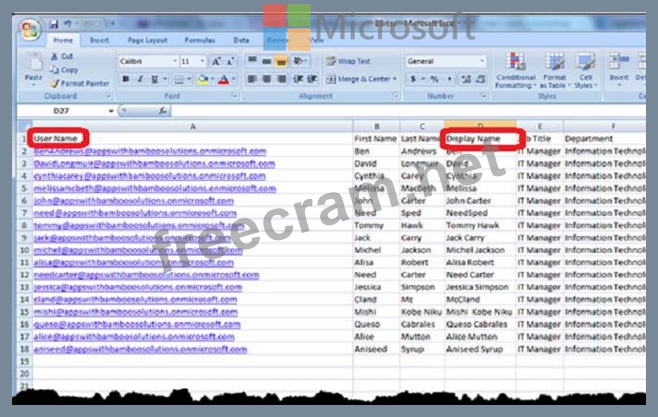Align text right
The width and height of the screenshot is (658, 417).
point(282,79)
